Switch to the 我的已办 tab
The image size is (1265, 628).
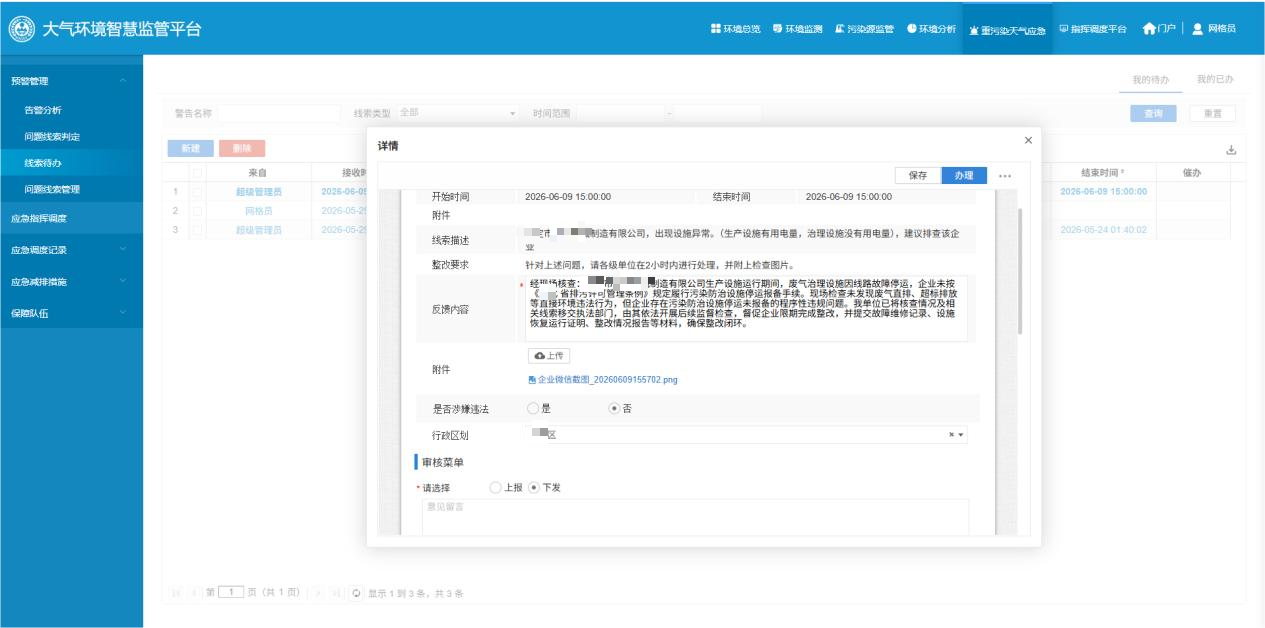1215,79
